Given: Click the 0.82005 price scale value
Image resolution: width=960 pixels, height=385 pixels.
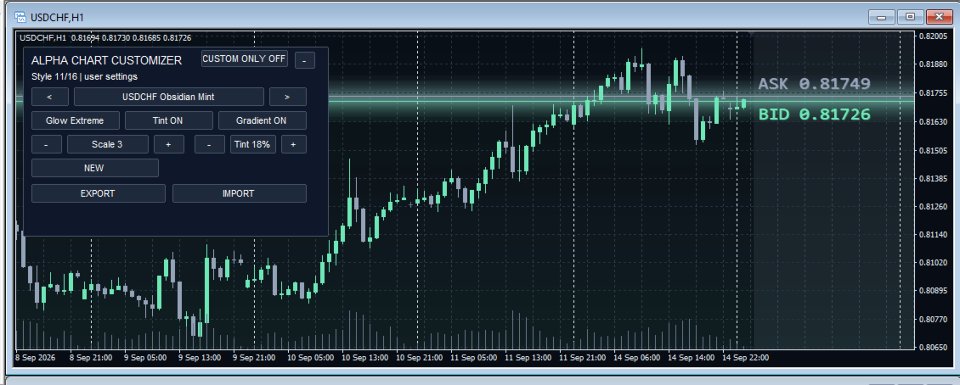Looking at the screenshot, I should [934, 37].
